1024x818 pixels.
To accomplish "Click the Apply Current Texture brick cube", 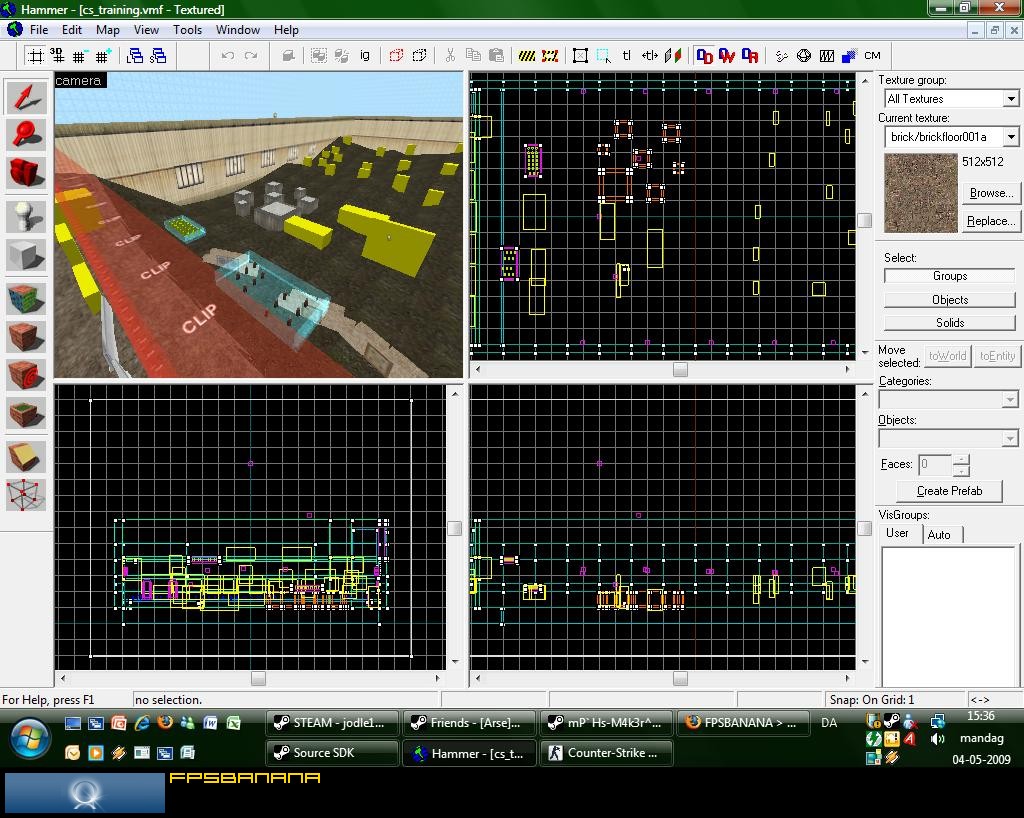I will coord(26,337).
